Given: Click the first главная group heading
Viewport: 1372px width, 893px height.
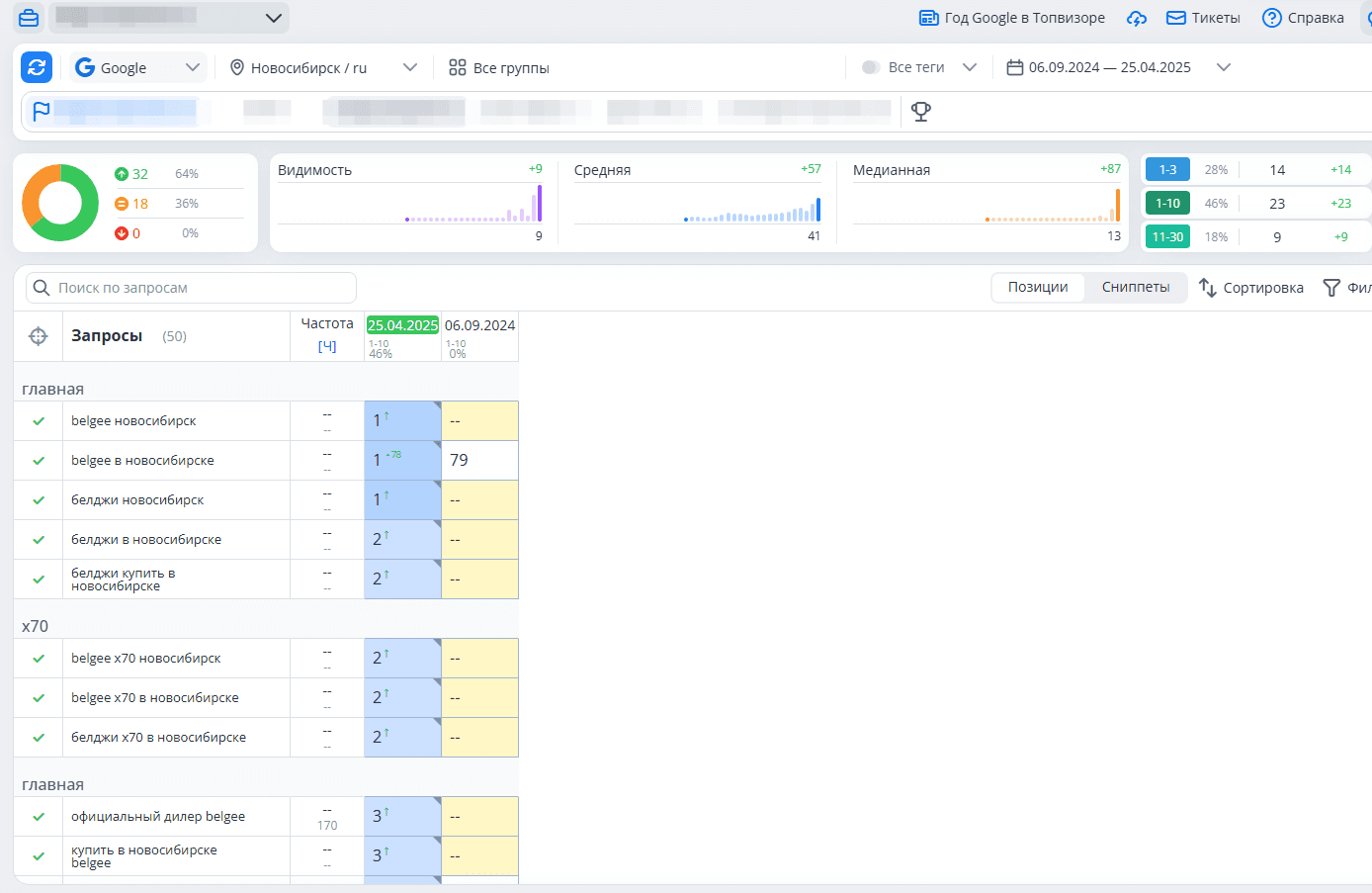Looking at the screenshot, I should coord(52,389).
